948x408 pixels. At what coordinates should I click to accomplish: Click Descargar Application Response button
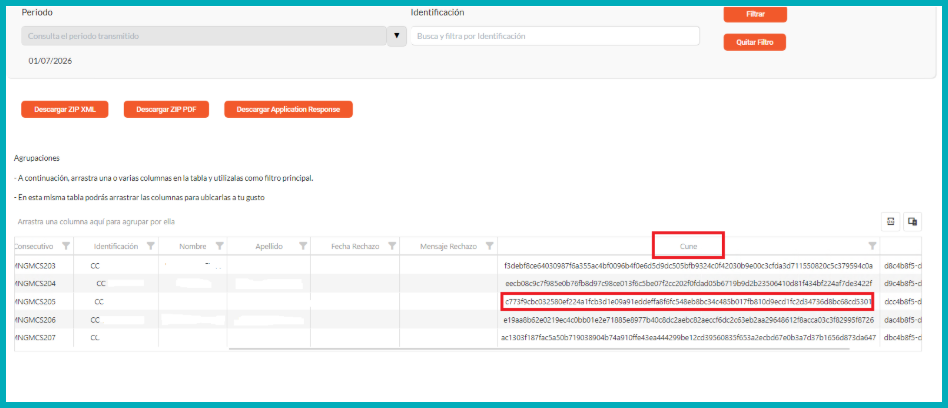click(x=288, y=109)
